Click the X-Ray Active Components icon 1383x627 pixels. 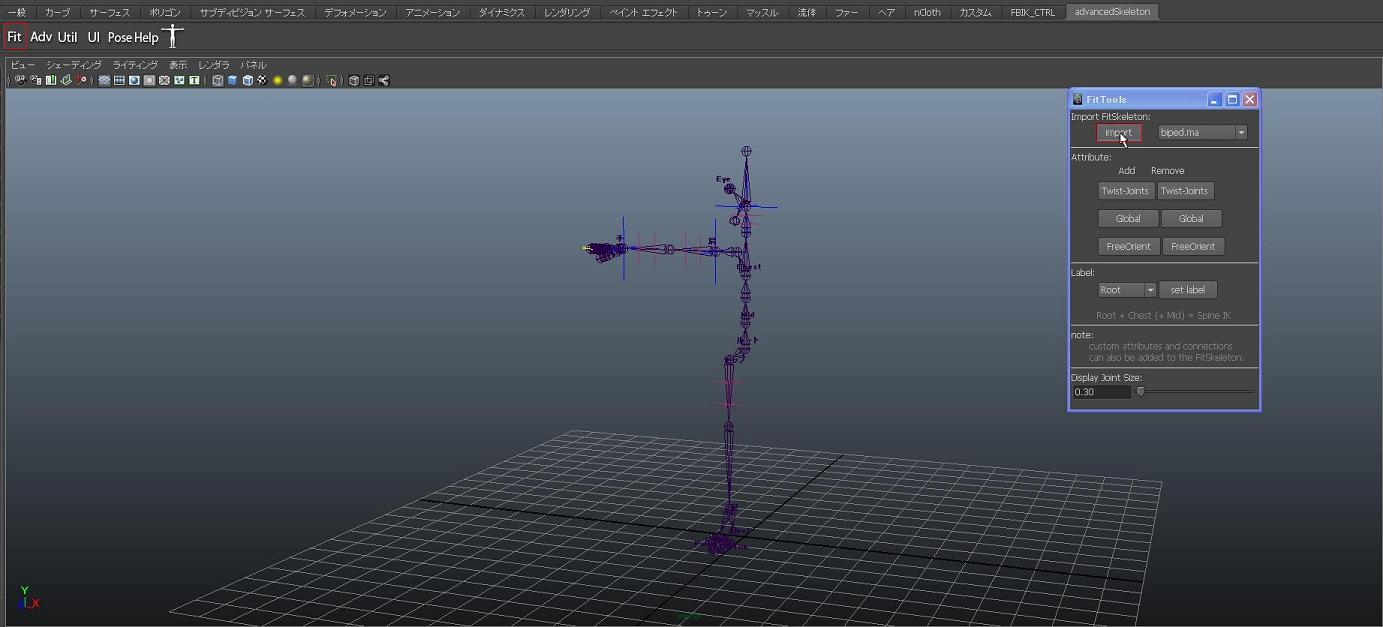(368, 80)
